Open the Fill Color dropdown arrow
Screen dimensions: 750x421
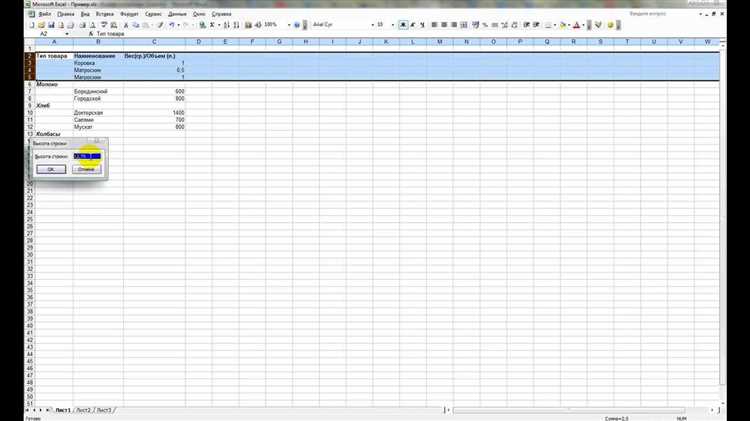pos(569,25)
